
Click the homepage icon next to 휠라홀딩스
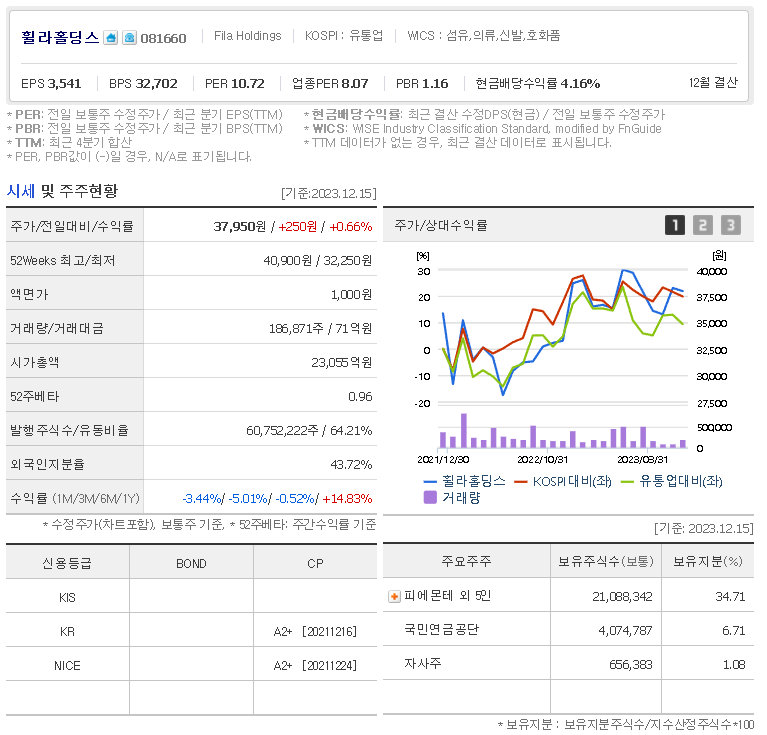111,38
